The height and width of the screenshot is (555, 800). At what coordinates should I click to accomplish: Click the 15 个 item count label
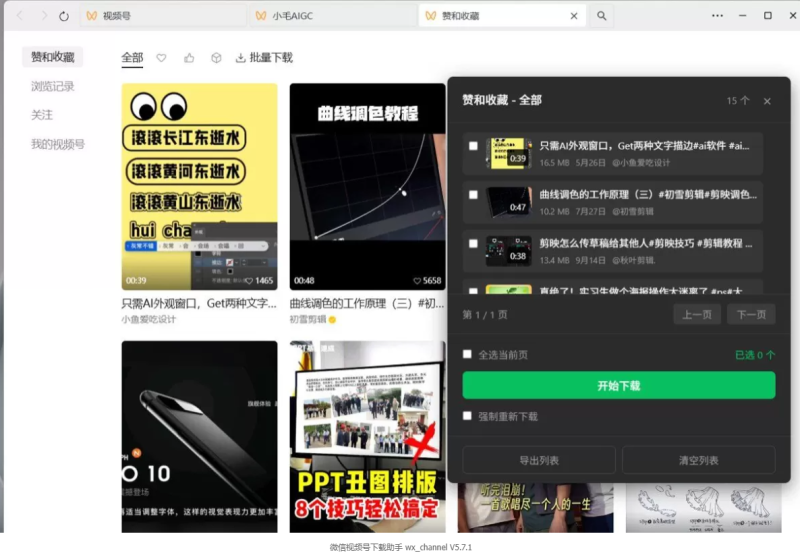738,100
